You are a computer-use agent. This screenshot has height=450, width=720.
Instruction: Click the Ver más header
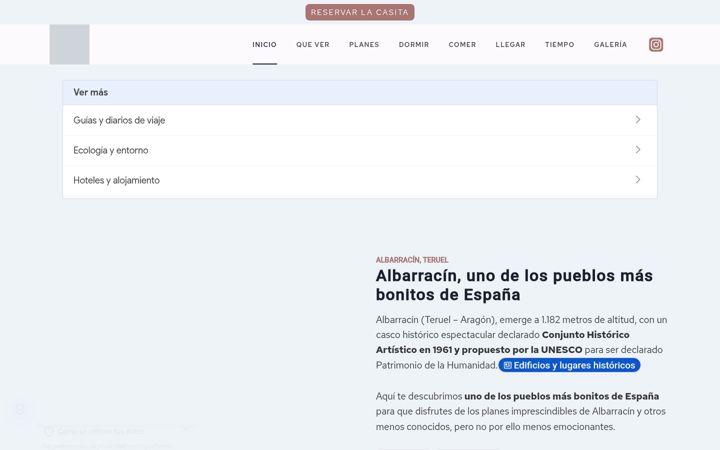360,93
